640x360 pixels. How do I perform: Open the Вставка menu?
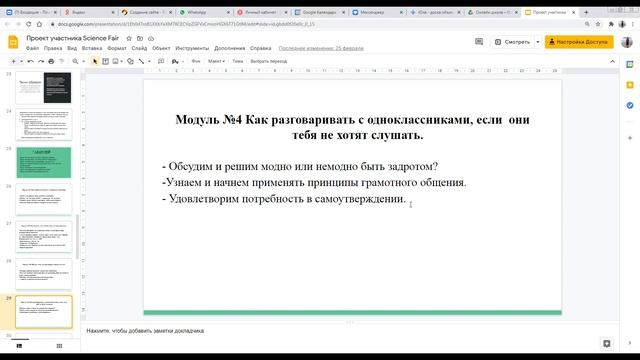click(92, 48)
